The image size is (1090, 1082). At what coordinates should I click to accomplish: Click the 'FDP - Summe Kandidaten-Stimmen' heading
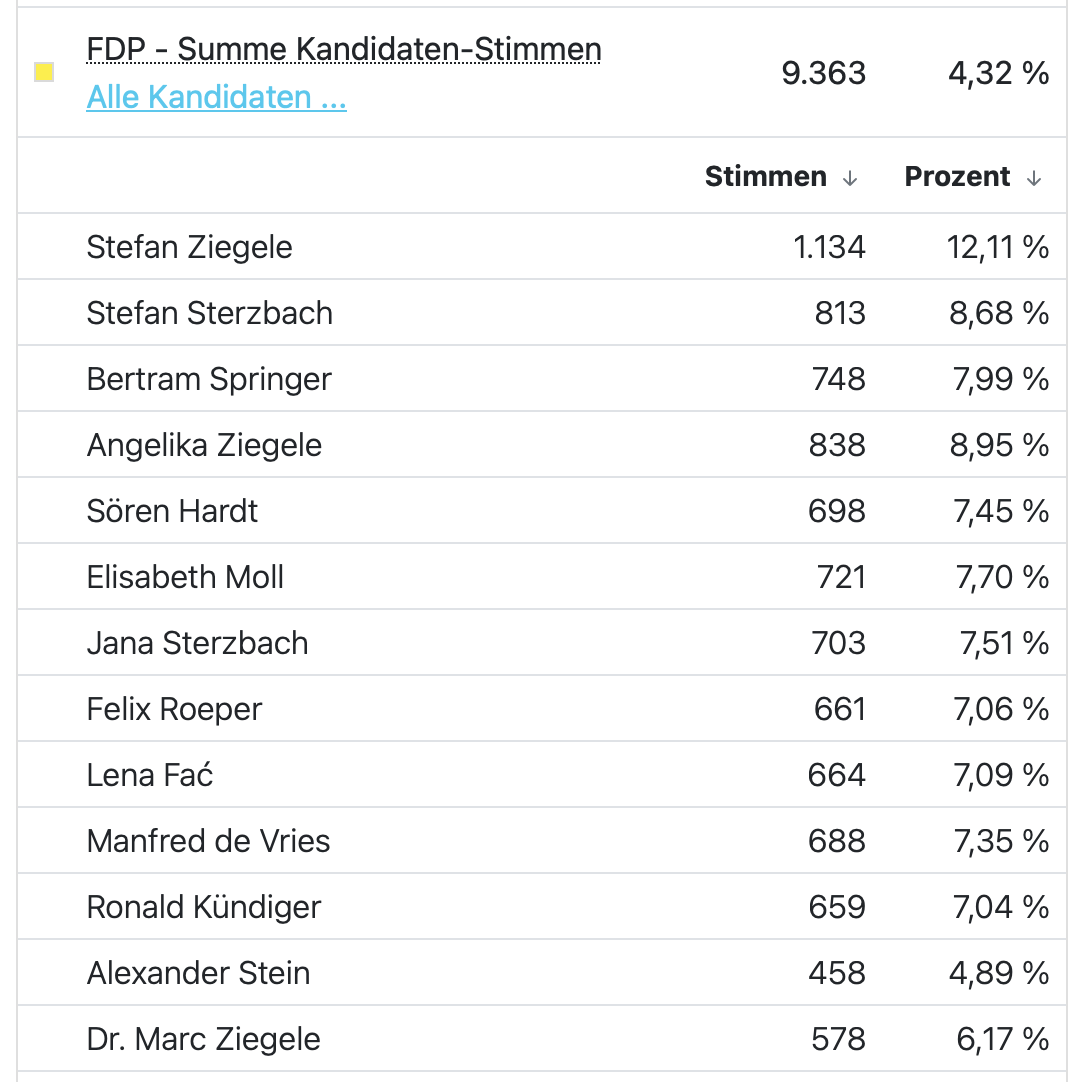pos(343,49)
